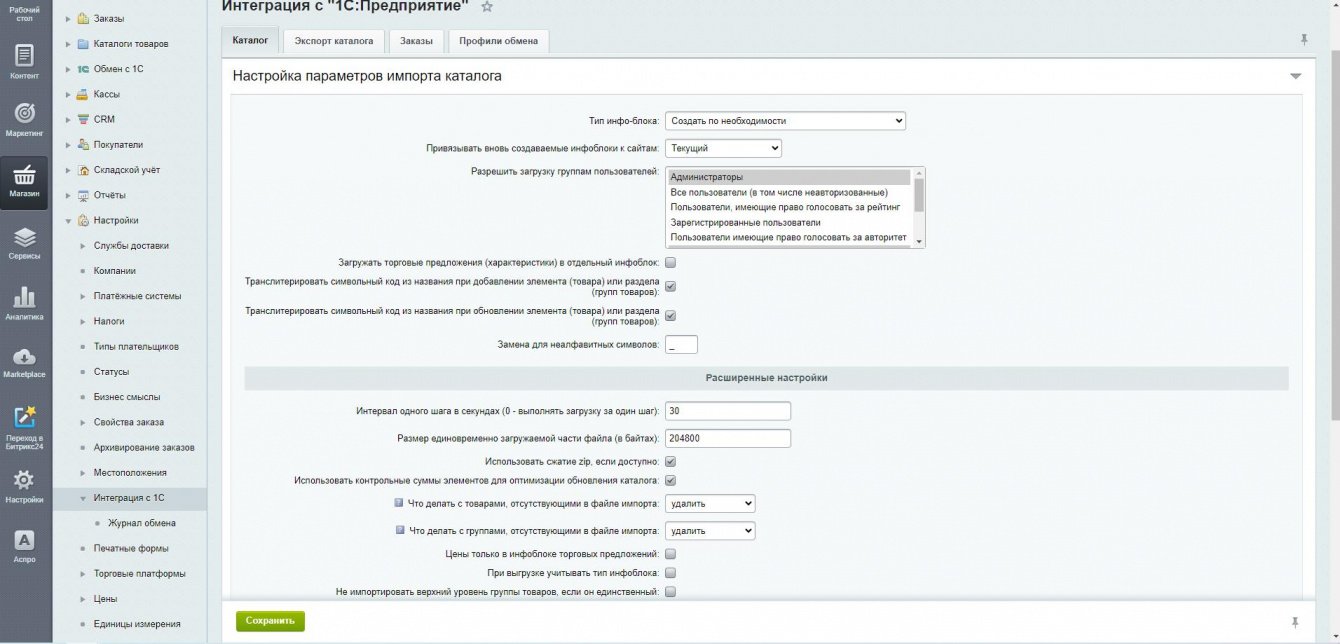The image size is (1340, 644).
Task: Switch to the Профили обмена tab
Action: [499, 41]
